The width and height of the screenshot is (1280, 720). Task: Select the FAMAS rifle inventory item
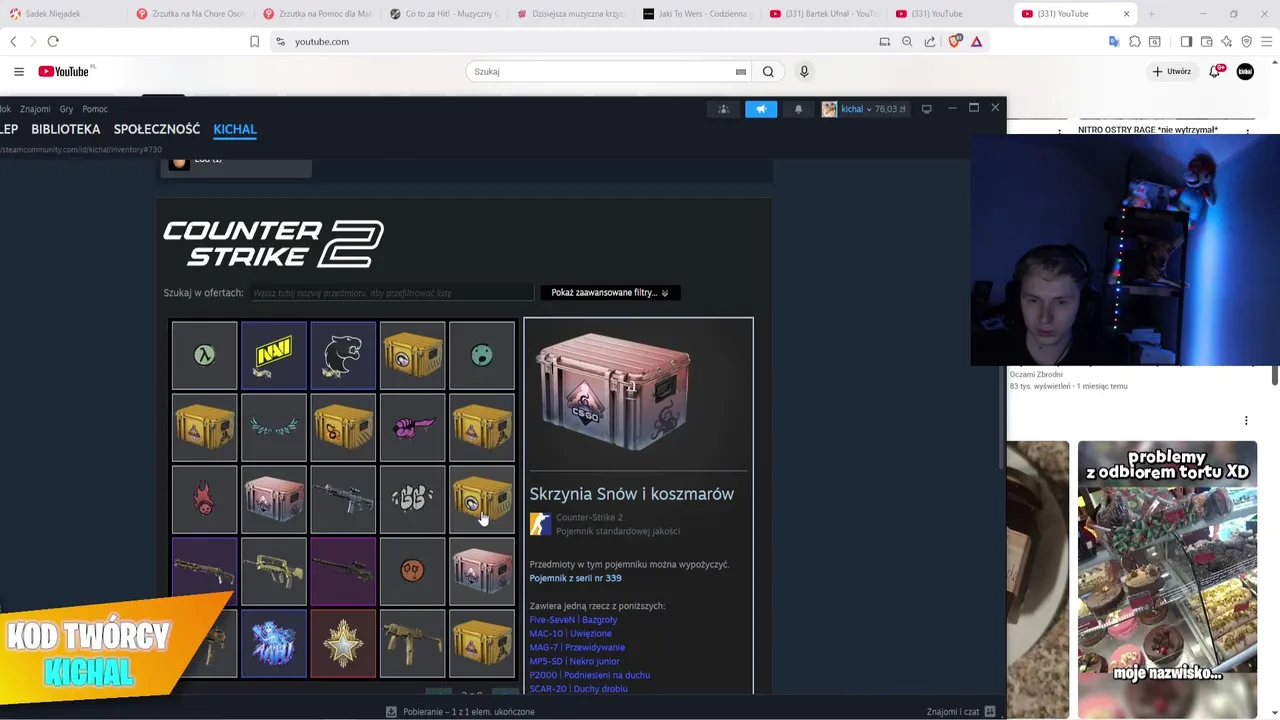(x=274, y=571)
